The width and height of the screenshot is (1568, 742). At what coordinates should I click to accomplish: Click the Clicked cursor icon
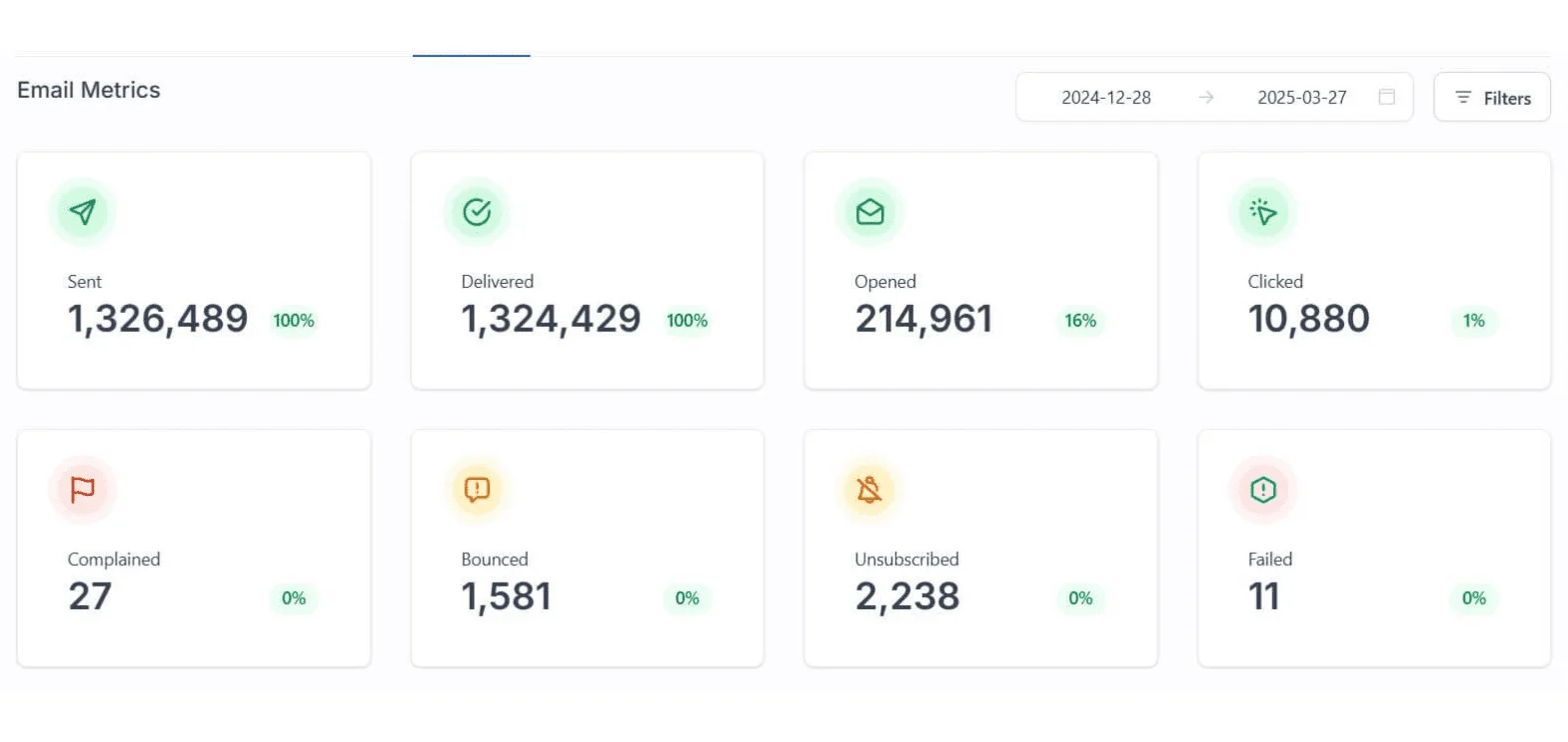pyautogui.click(x=1263, y=211)
